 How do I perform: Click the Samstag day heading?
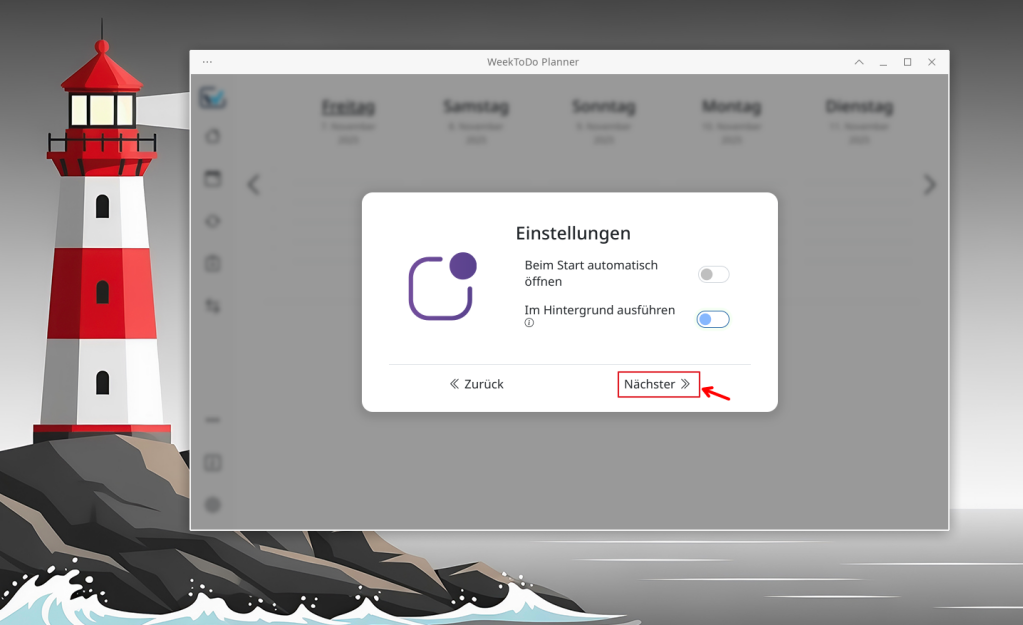pos(476,106)
